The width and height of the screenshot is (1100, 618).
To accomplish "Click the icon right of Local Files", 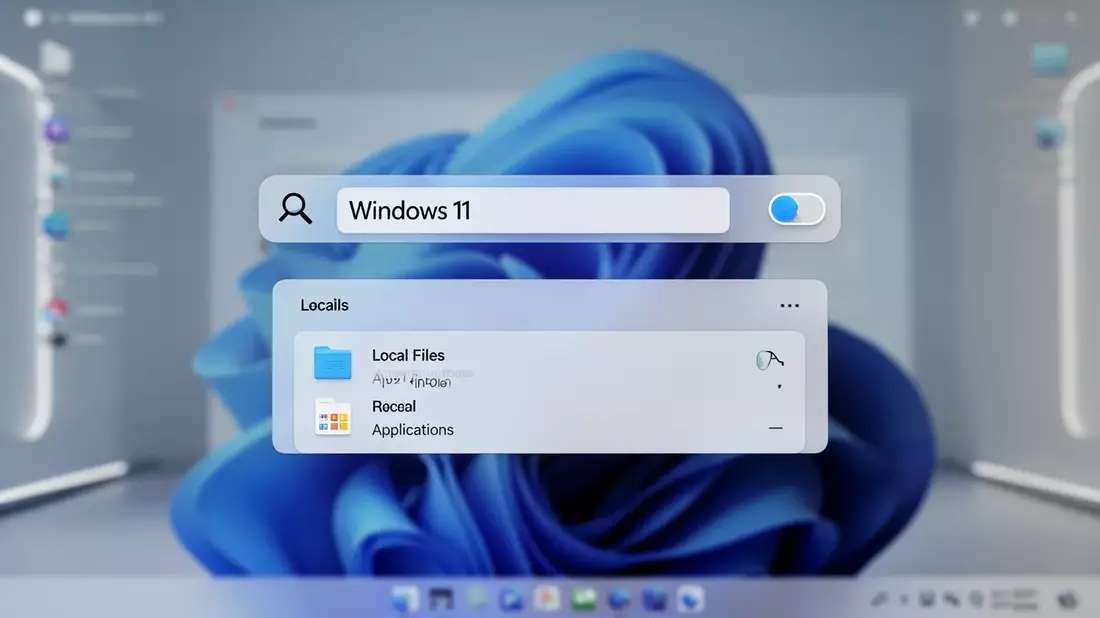I will [770, 360].
